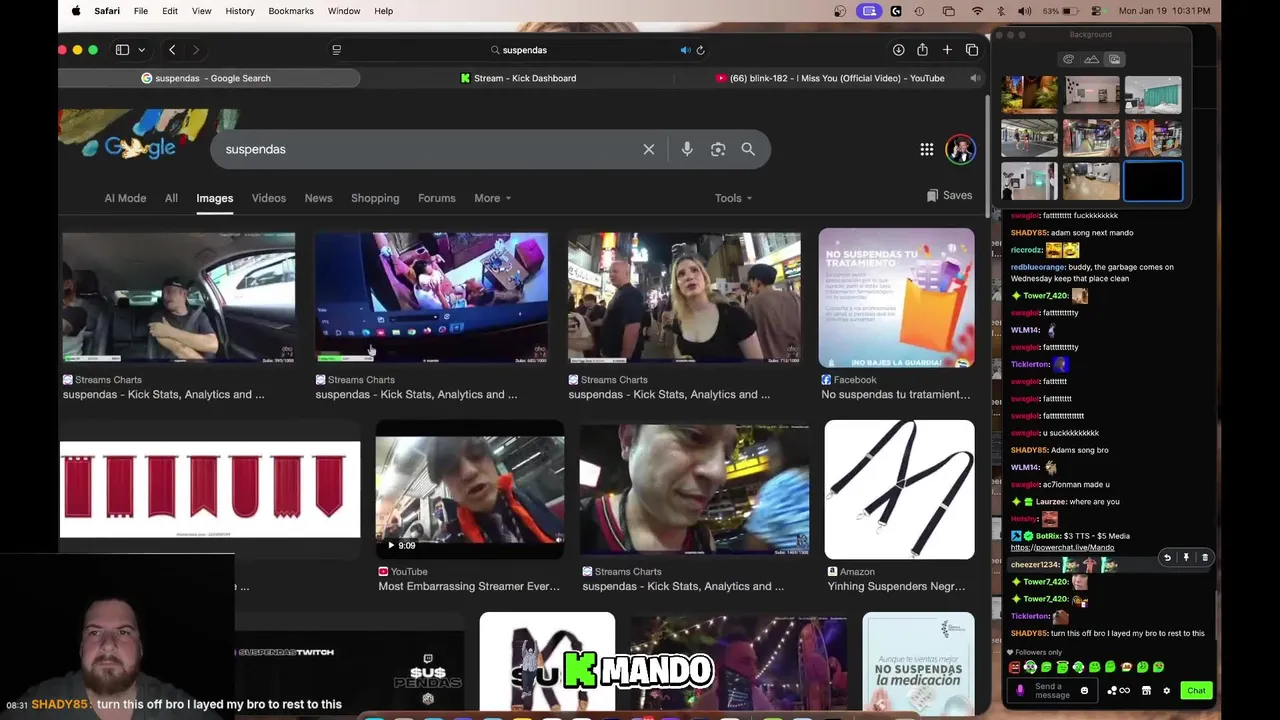Open the Safari tab group dropdown chevron
The height and width of the screenshot is (720, 1280).
tap(142, 50)
